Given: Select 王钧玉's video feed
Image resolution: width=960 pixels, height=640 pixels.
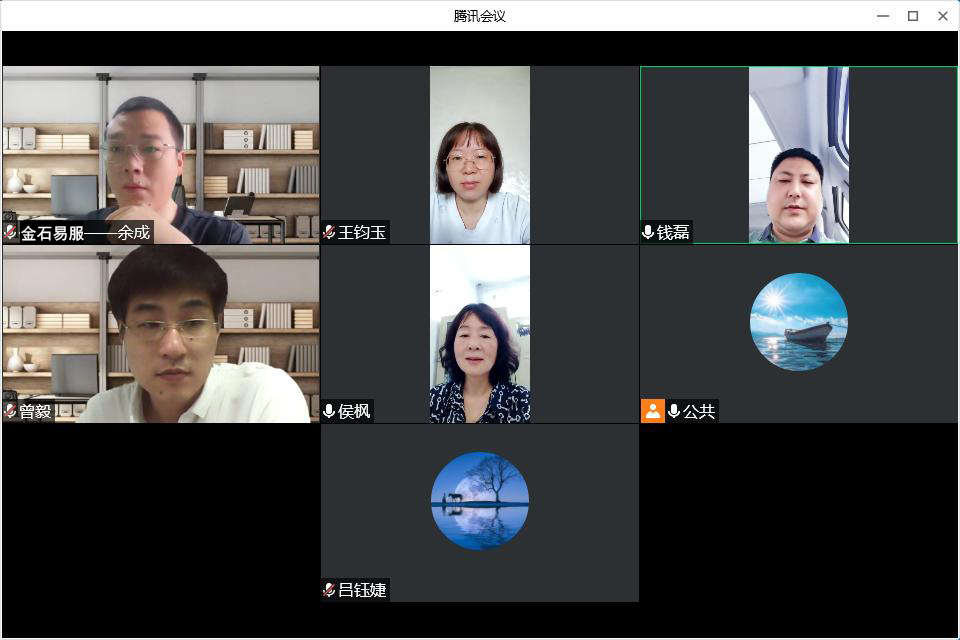Looking at the screenshot, I should (480, 155).
